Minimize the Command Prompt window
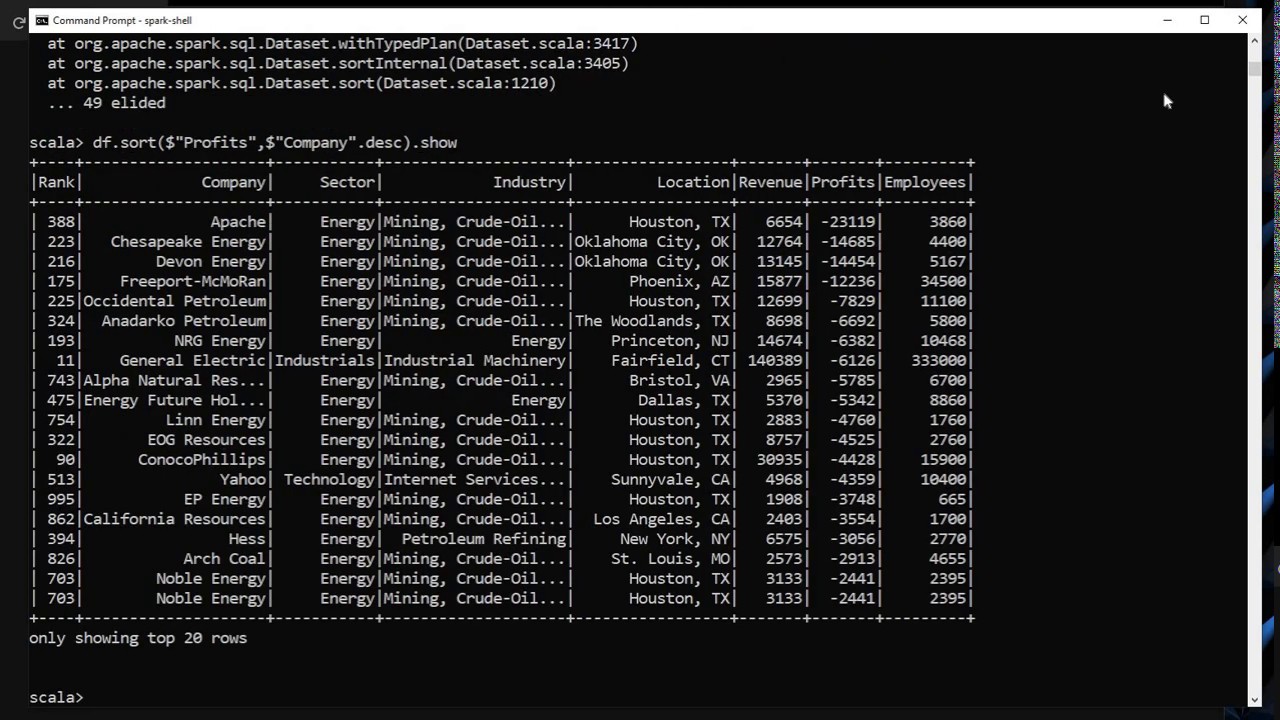The image size is (1280, 720). pos(1167,20)
